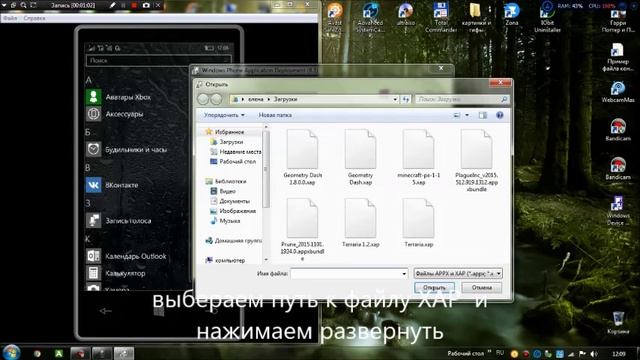Tap the phone back arrow button
This screenshot has width=640, height=360.
click(105, 311)
